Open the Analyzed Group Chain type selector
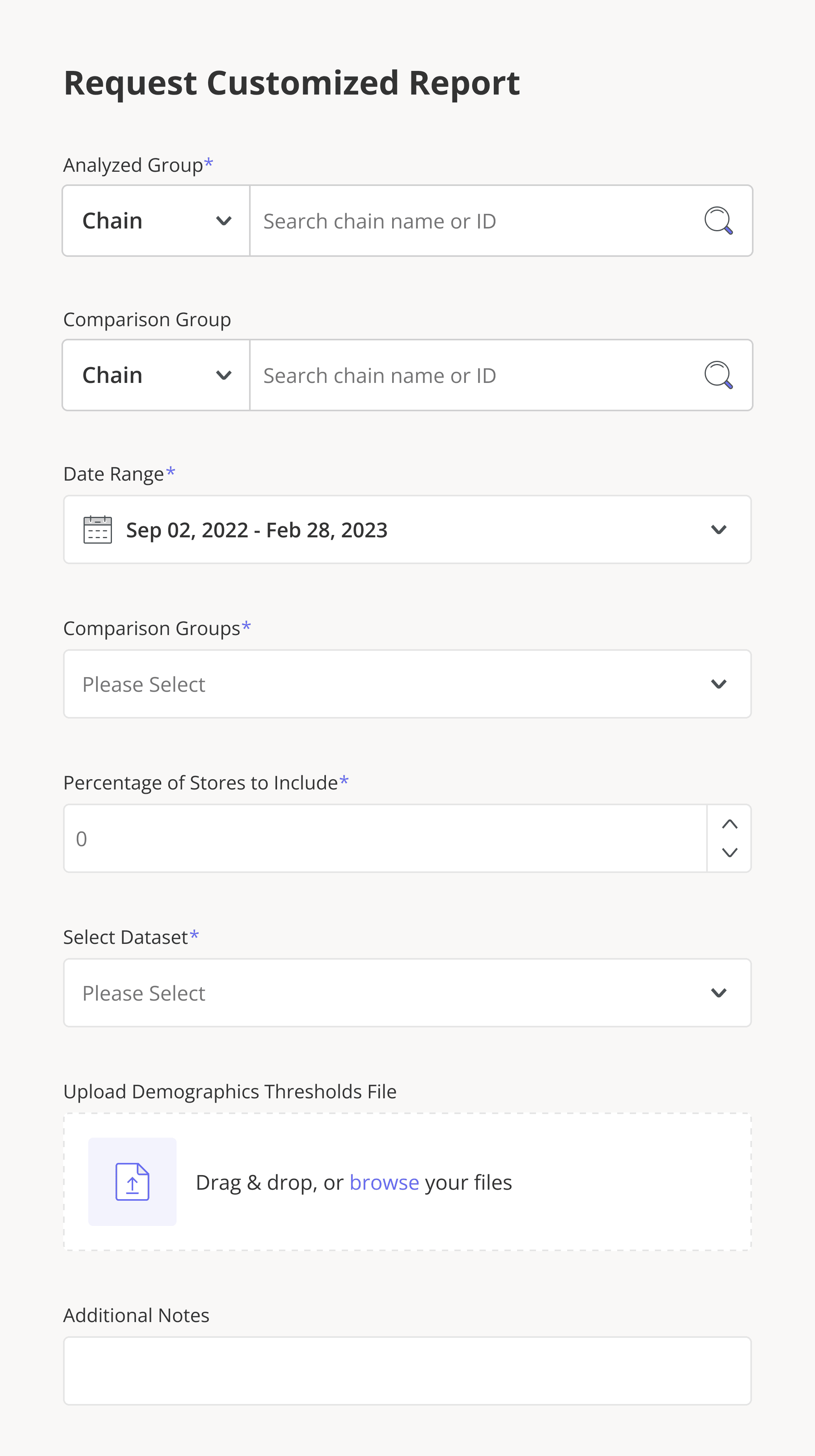Image resolution: width=815 pixels, height=1456 pixels. point(156,221)
